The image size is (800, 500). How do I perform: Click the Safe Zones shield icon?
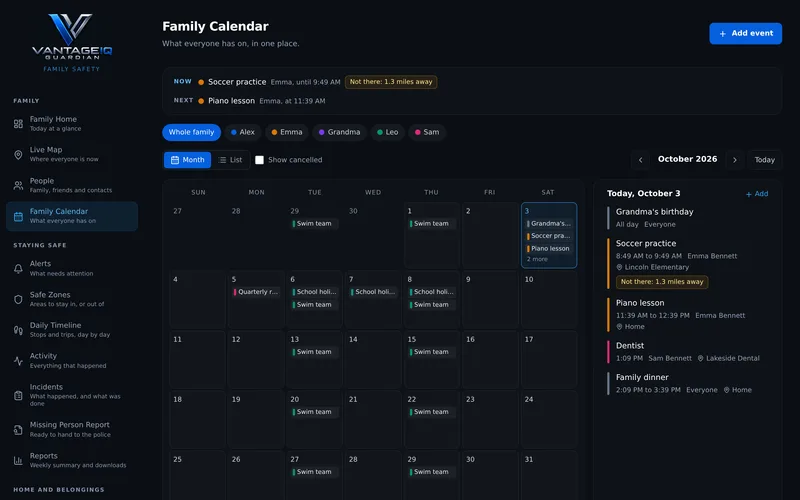pyautogui.click(x=18, y=299)
